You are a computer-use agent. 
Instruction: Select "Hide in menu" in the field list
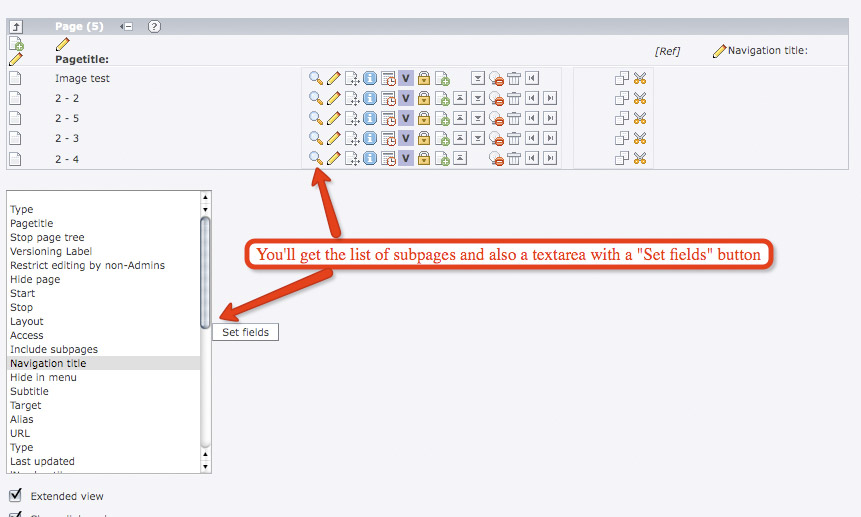(x=43, y=377)
